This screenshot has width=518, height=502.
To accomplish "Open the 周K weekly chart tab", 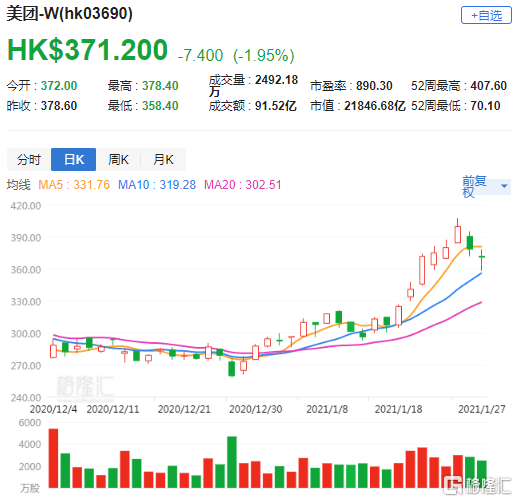I will point(118,159).
